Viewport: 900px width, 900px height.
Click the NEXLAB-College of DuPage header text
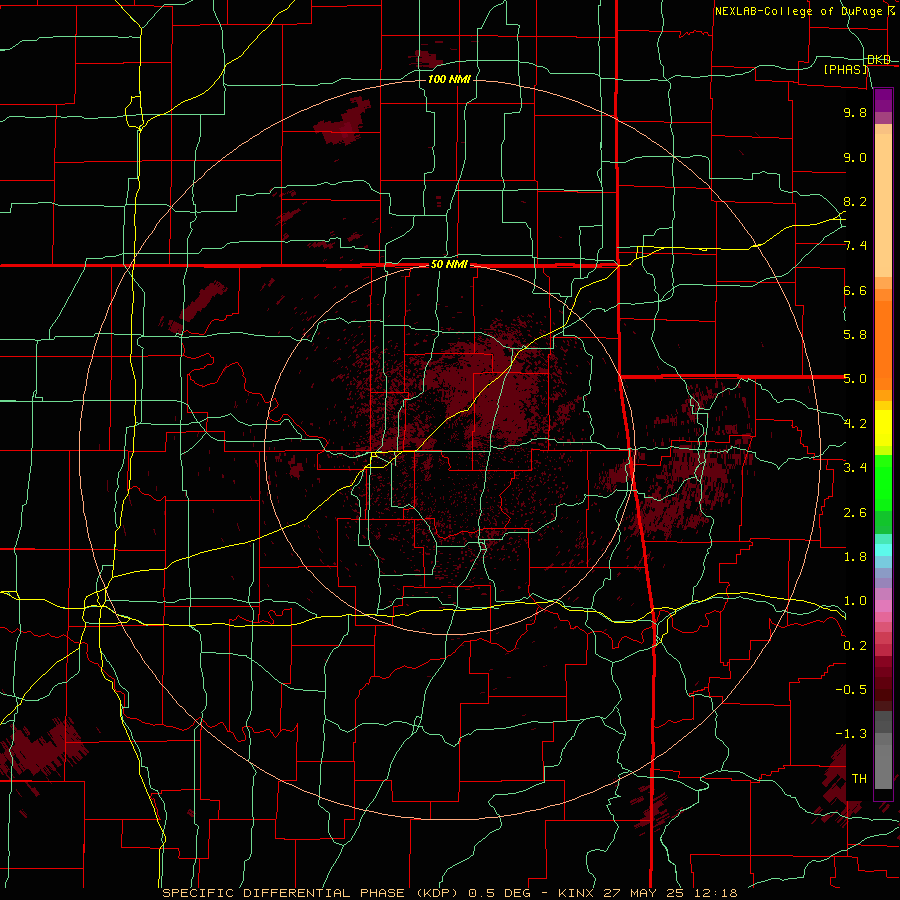pos(798,11)
